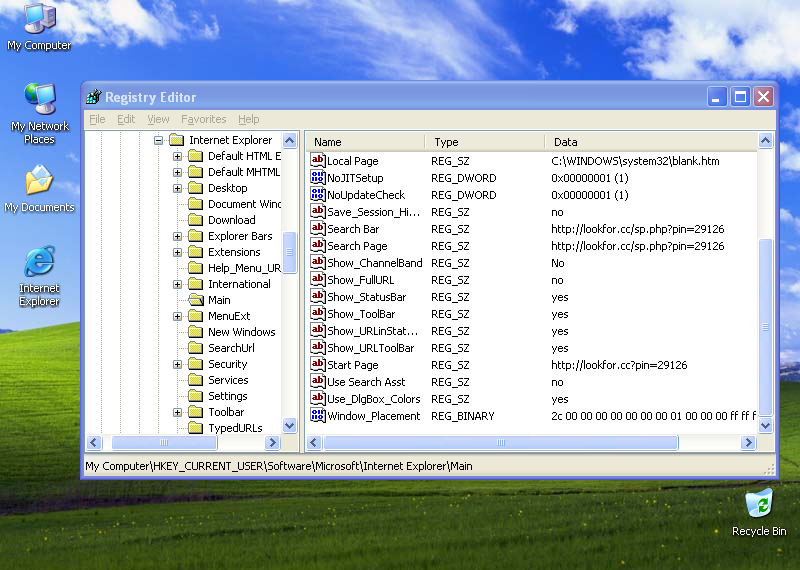
Task: Click the Search Bar string value icon
Action: coord(317,229)
